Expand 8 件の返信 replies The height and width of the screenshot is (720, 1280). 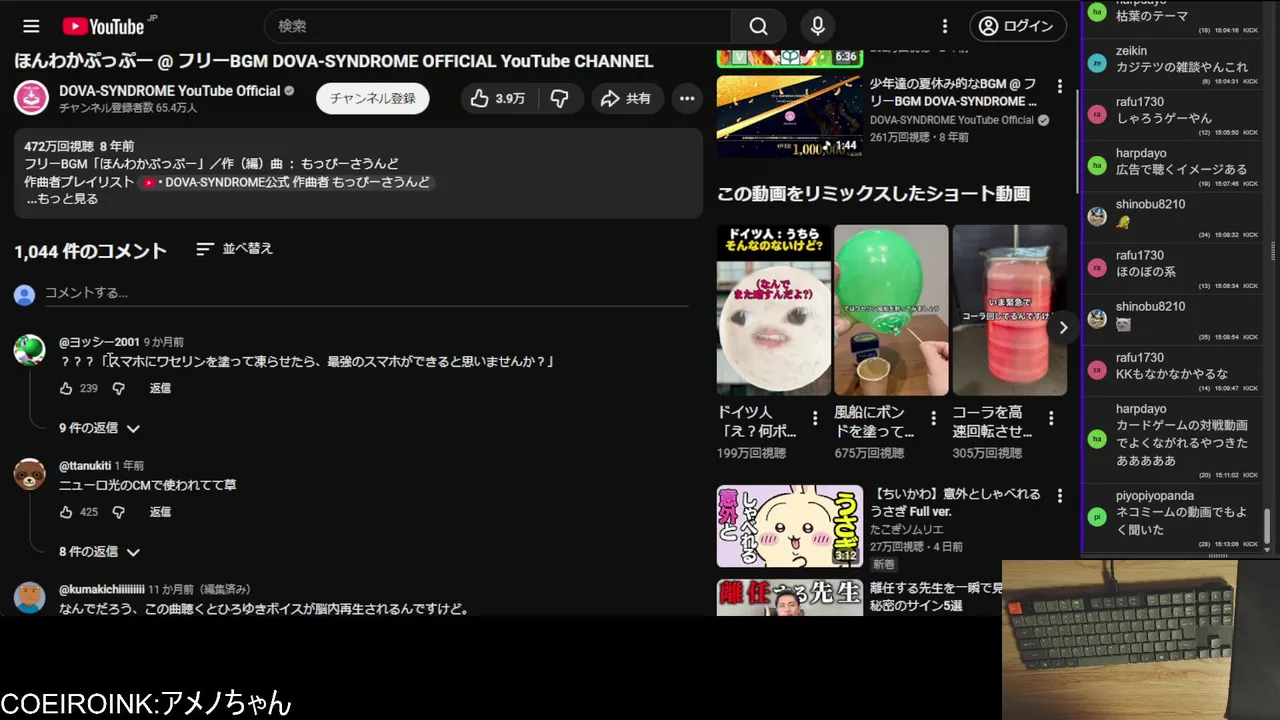99,552
